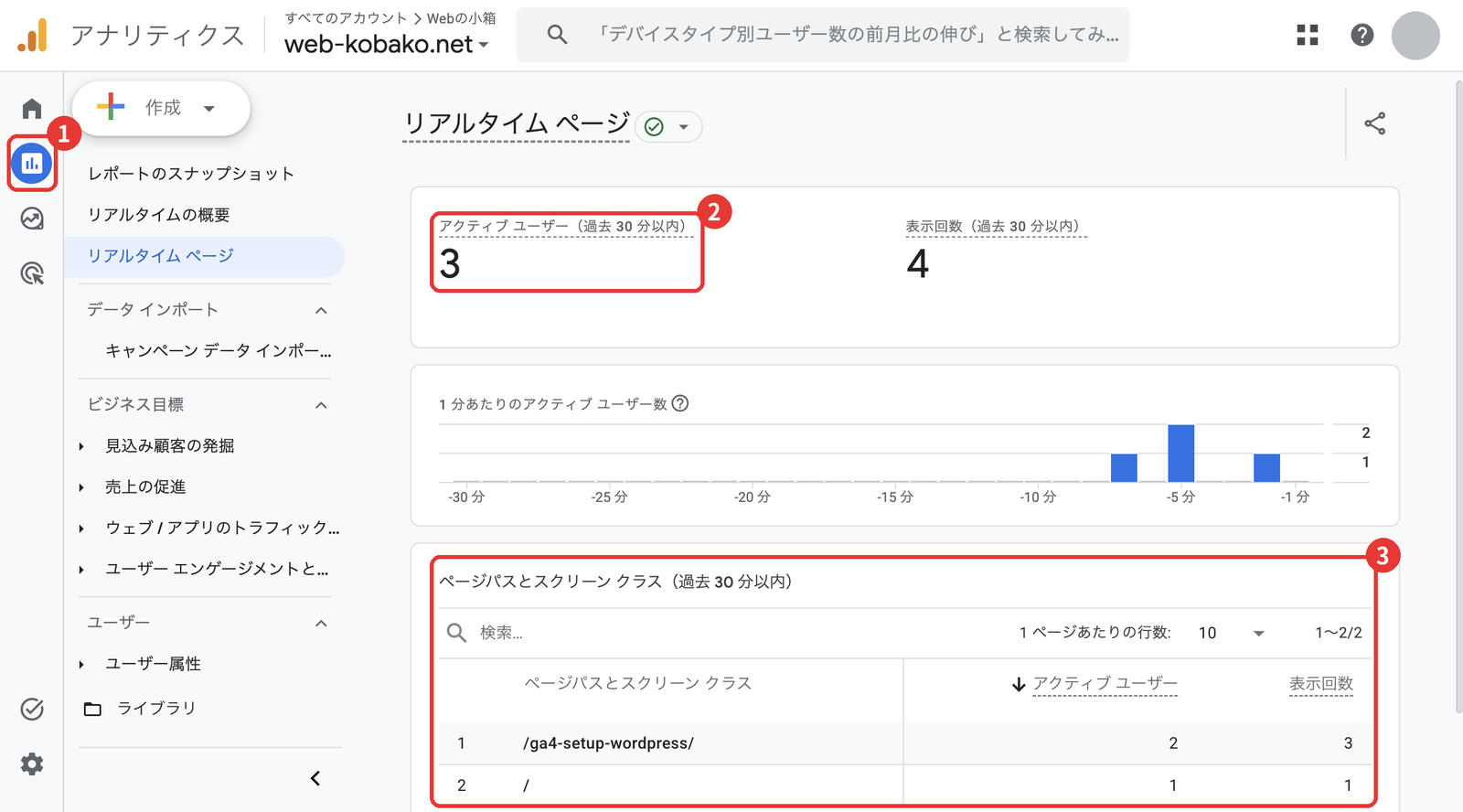Image resolution: width=1463 pixels, height=812 pixels.
Task: Open the web-kobako.net property selector
Action: click(387, 44)
